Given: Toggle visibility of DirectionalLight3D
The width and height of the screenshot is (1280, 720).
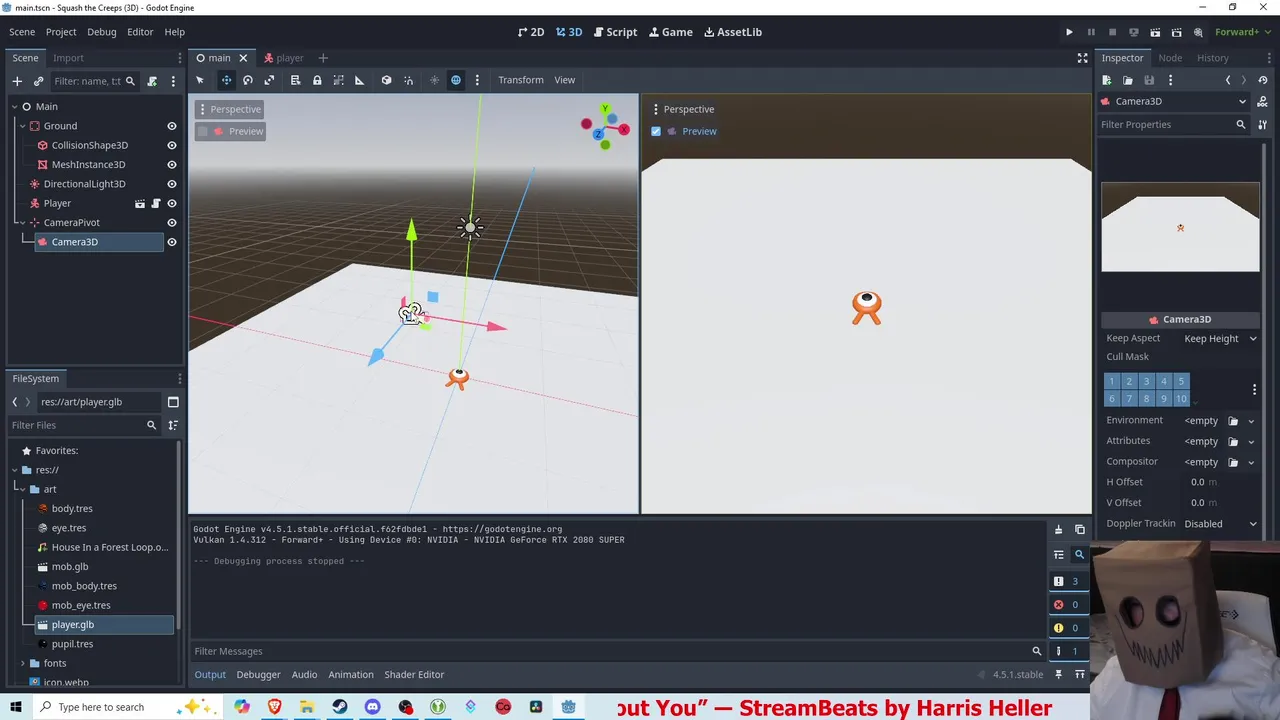Looking at the screenshot, I should point(171,184).
